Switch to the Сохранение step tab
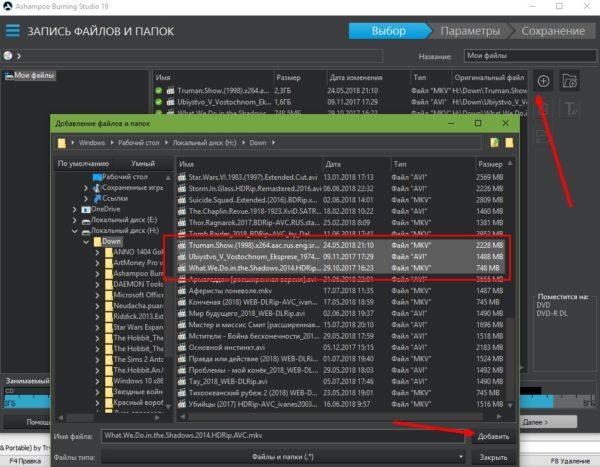Image resolution: width=600 pixels, height=467 pixels. click(x=553, y=31)
